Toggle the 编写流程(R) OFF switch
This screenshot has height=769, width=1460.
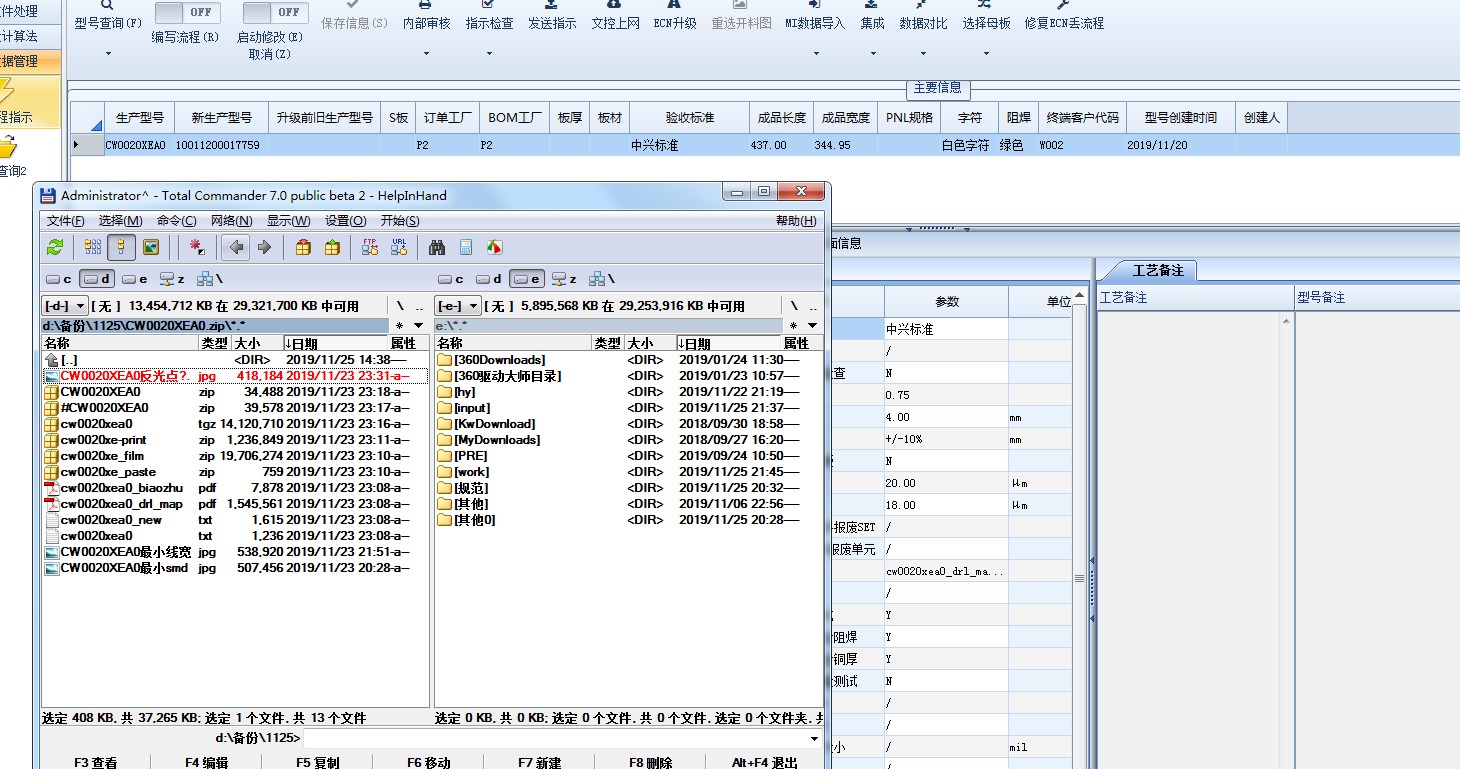pos(188,12)
